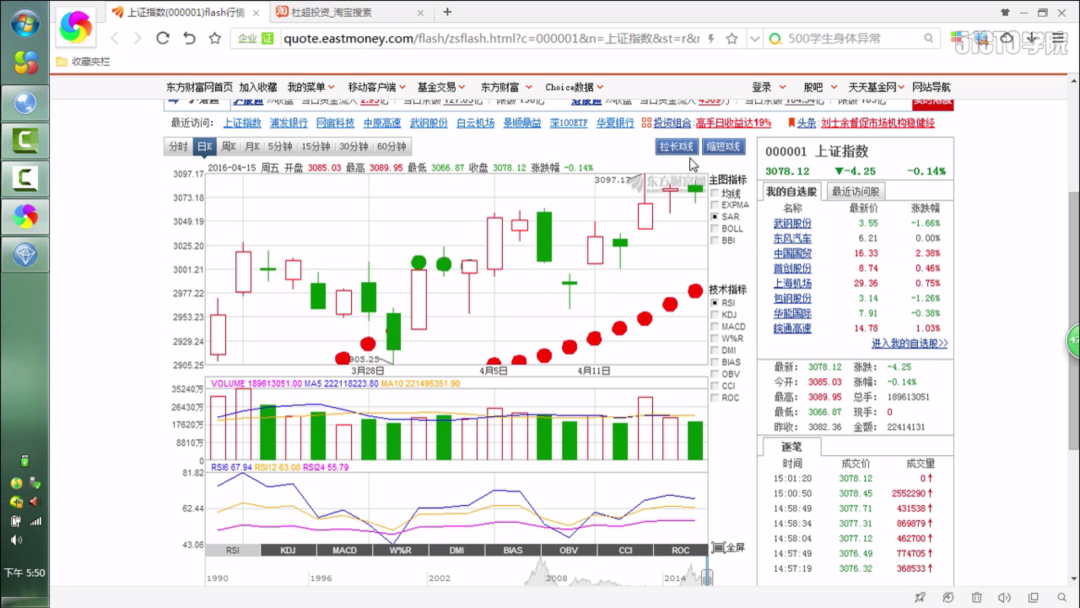Select the RSI technical indicator radio
This screenshot has width=1080, height=608.
click(x=715, y=303)
